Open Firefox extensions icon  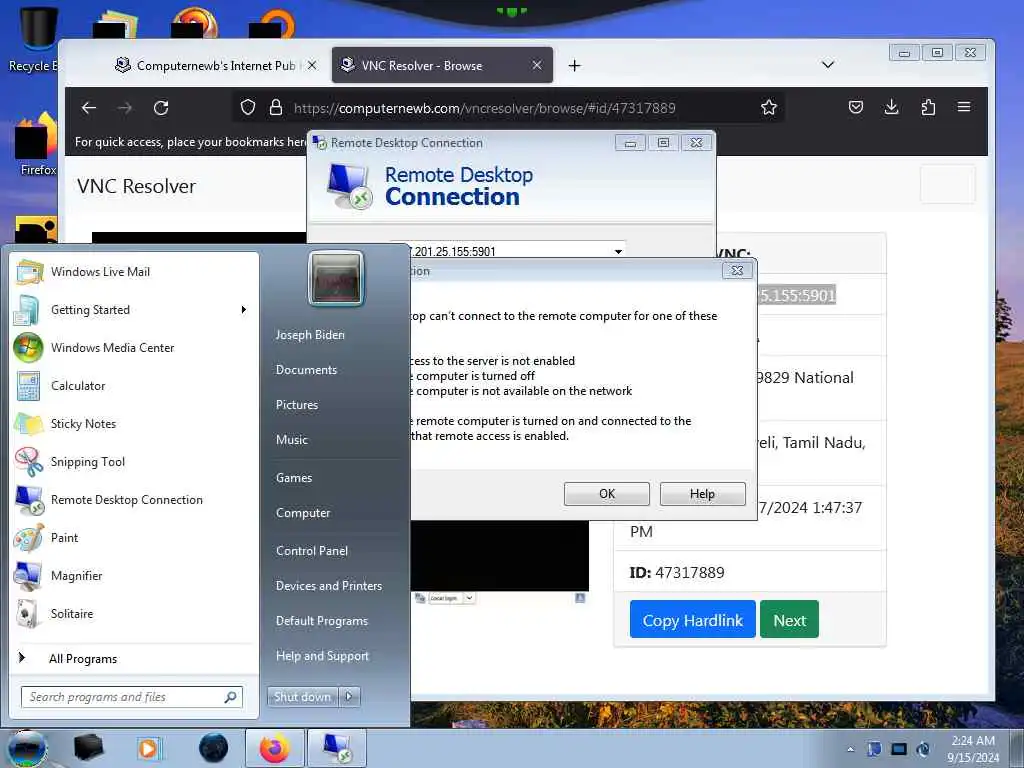[x=928, y=107]
